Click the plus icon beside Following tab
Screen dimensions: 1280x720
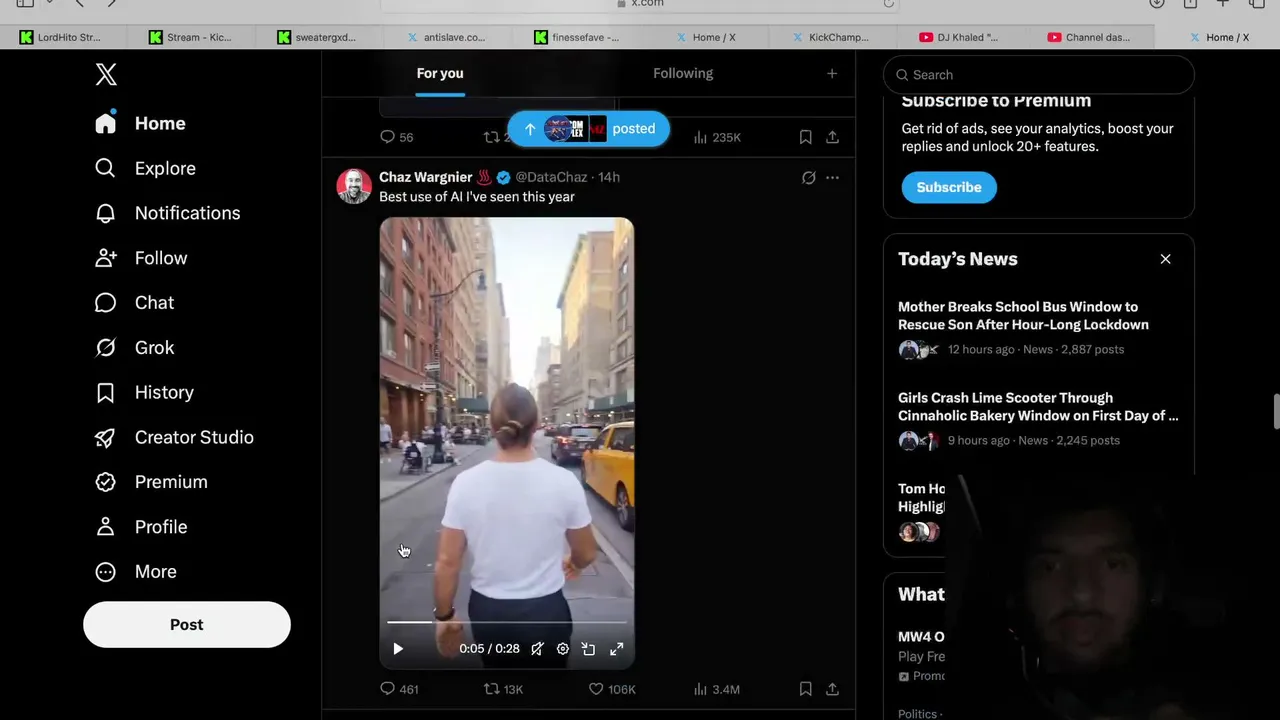[x=832, y=73]
